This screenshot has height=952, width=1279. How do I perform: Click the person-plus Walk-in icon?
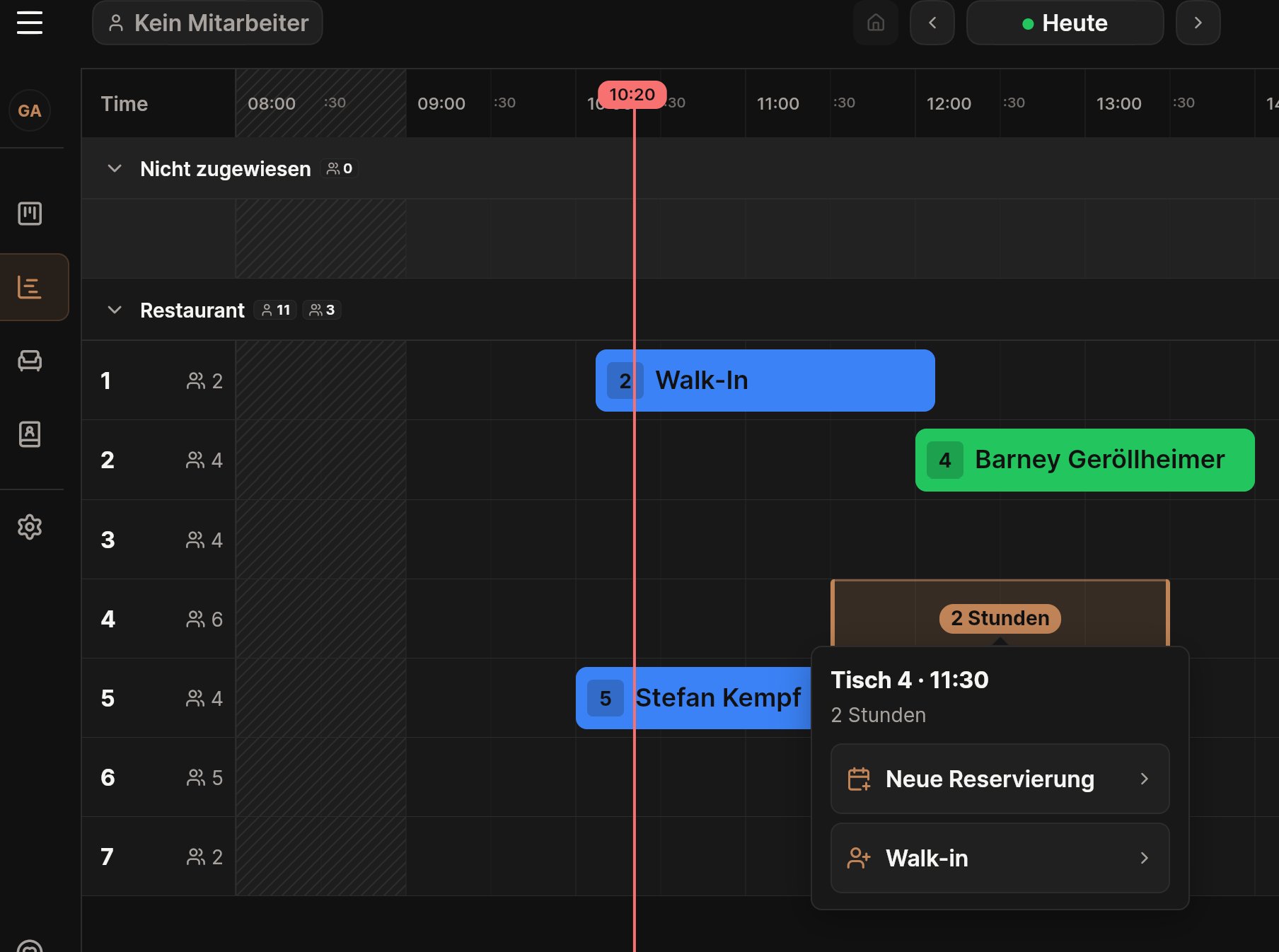[859, 858]
